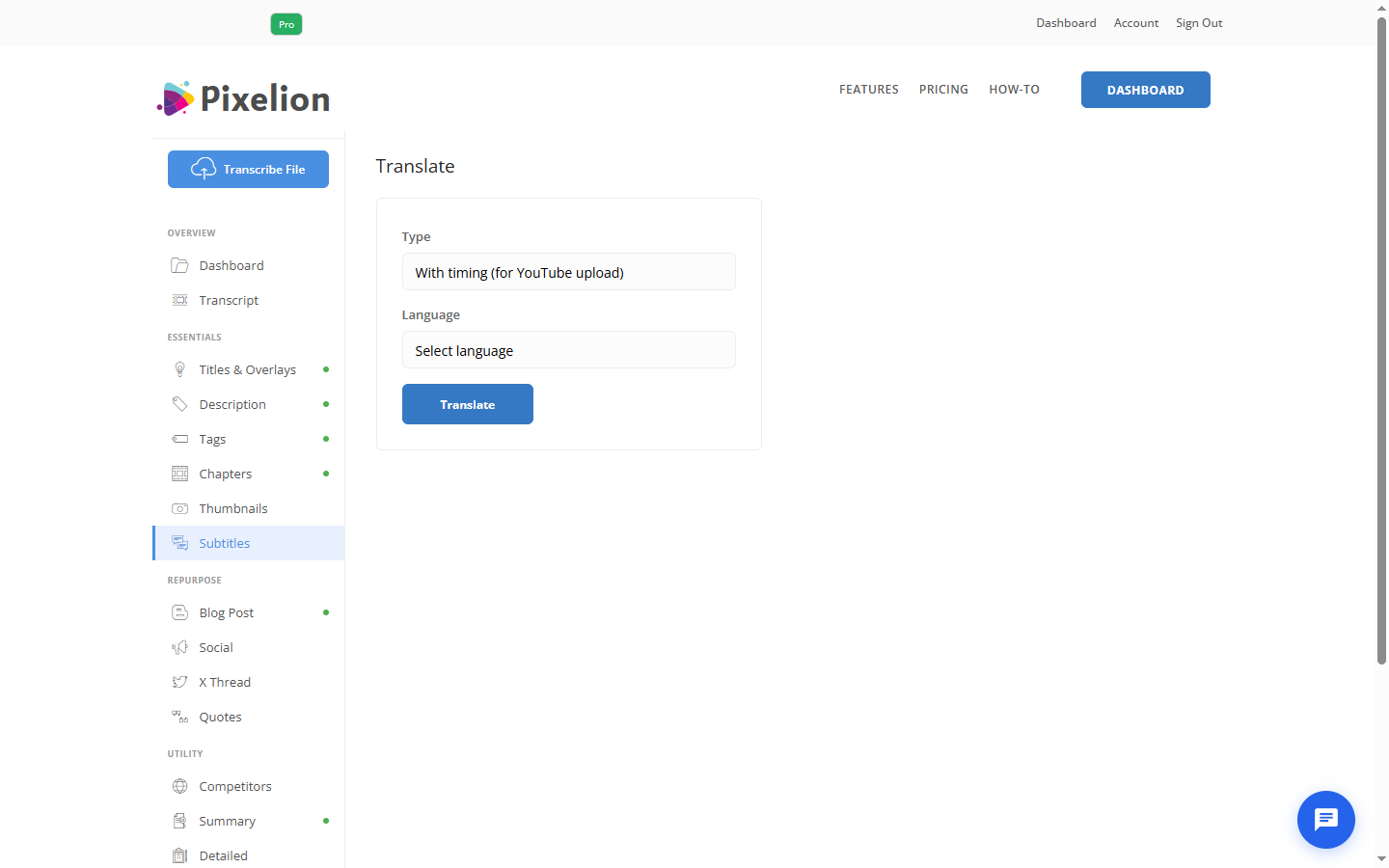Image resolution: width=1389 pixels, height=868 pixels.
Task: Click the Subtitles icon in sidebar
Action: tap(179, 543)
